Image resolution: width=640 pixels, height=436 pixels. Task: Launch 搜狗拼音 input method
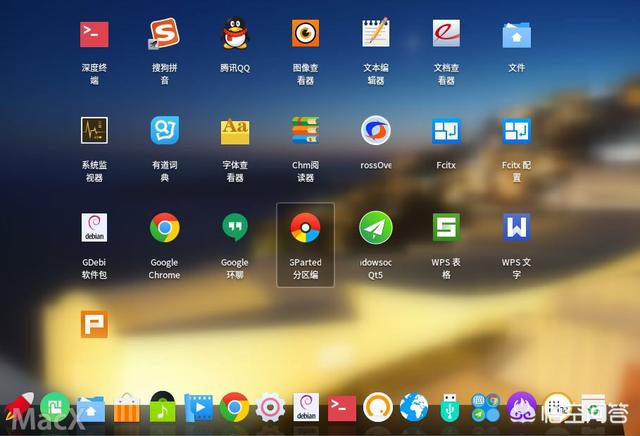164,34
